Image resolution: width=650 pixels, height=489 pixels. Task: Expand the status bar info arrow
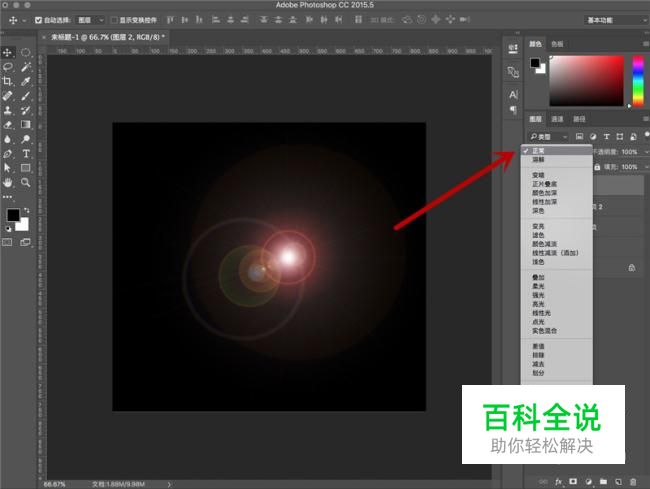point(169,484)
